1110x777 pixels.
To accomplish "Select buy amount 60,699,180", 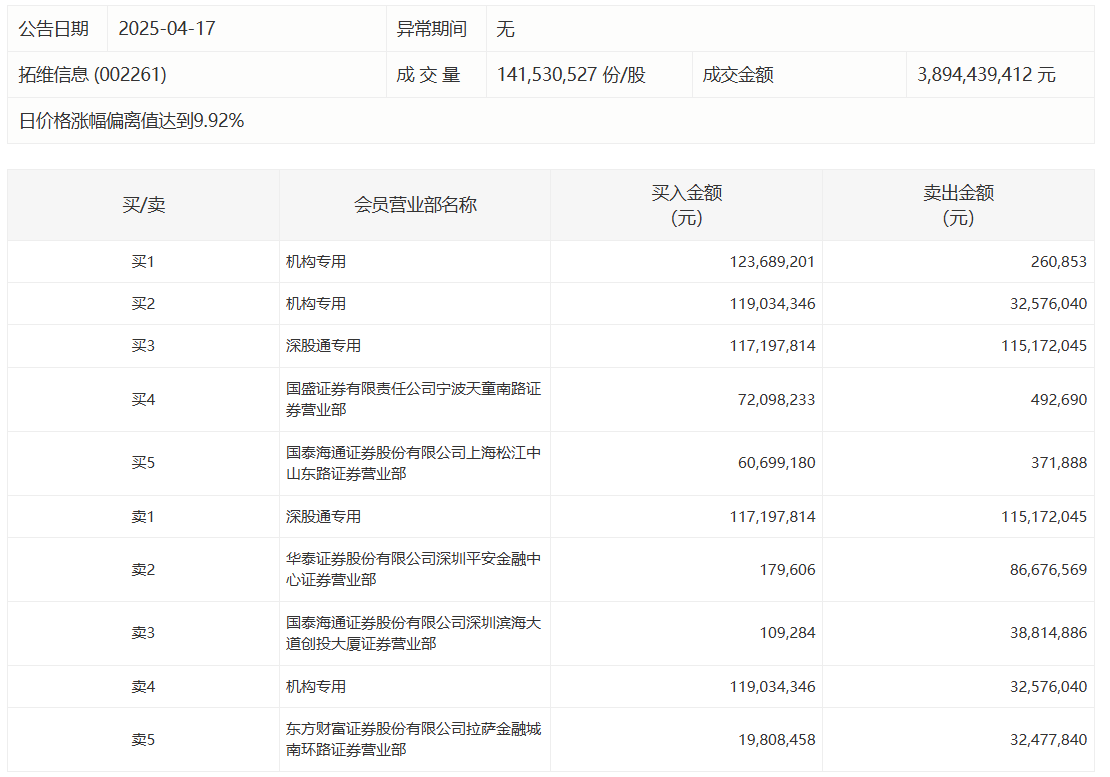I will point(777,463).
